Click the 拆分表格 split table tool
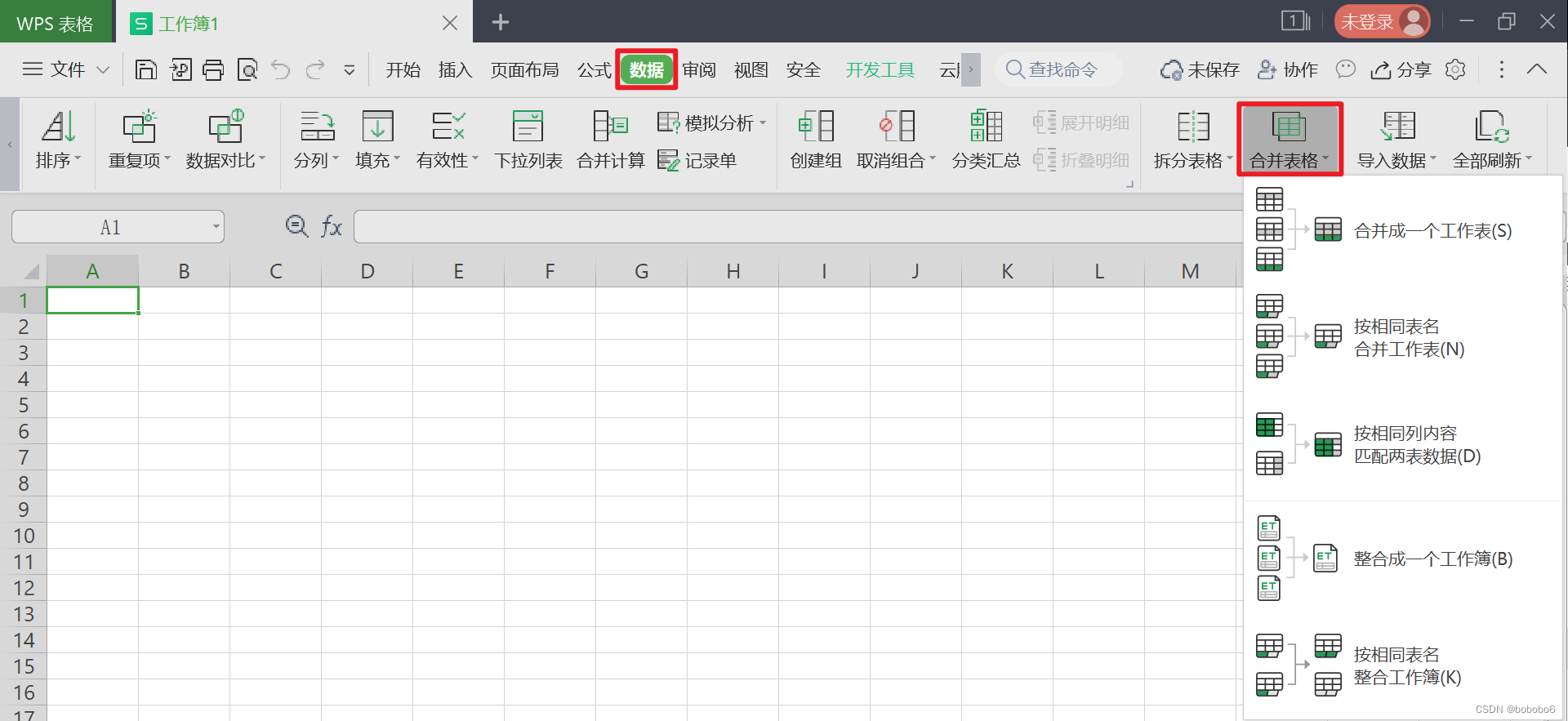 pos(1193,140)
